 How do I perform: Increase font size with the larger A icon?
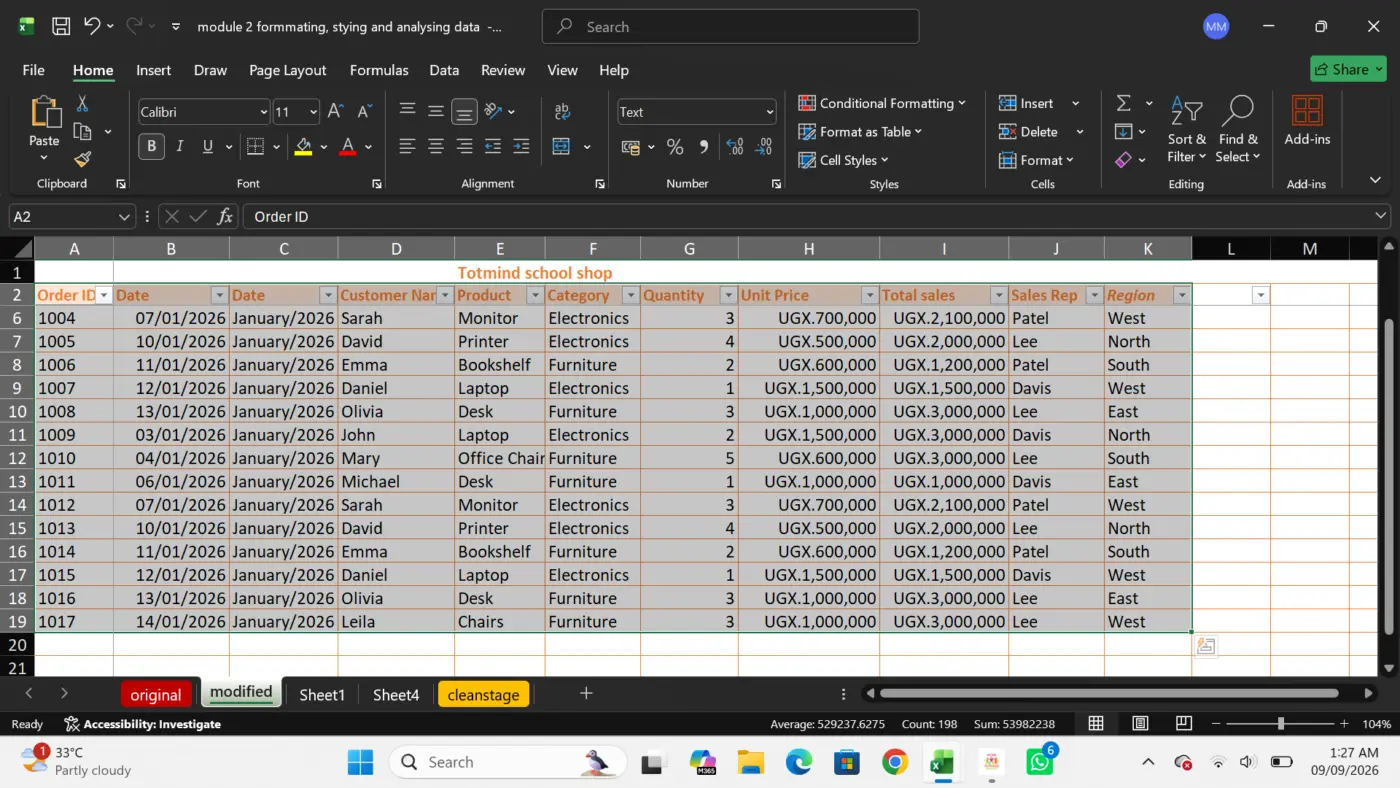(336, 112)
